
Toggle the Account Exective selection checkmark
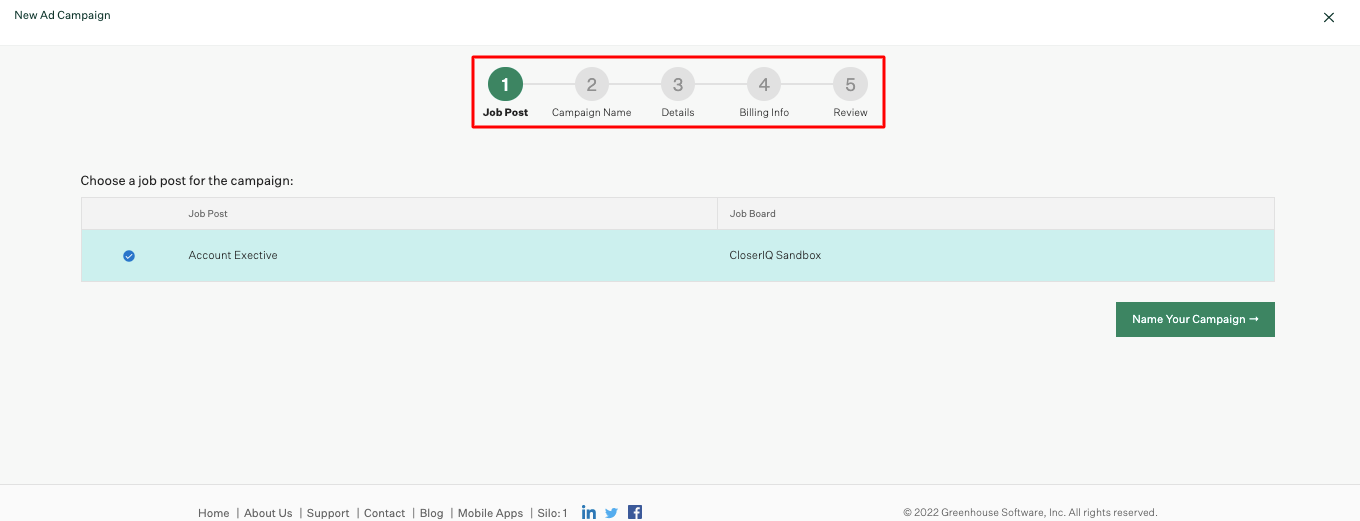(129, 256)
